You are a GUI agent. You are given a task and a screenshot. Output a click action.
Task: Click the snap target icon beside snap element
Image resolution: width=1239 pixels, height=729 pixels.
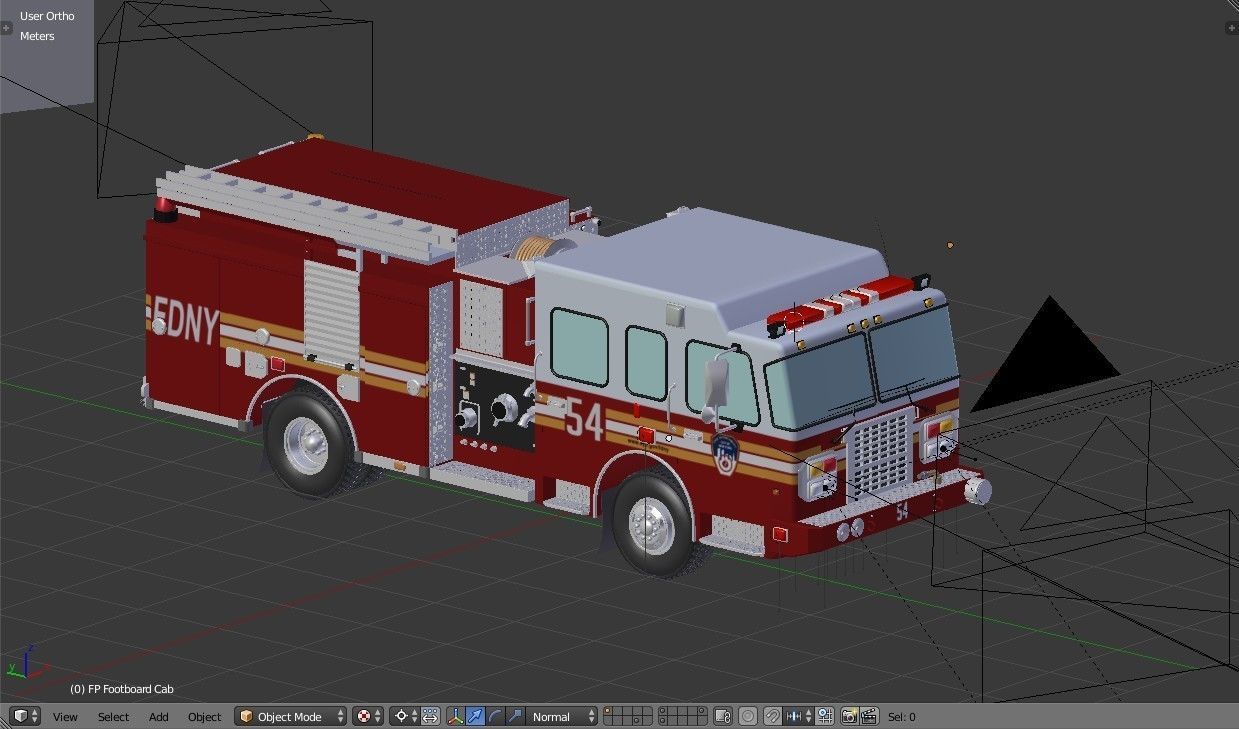(x=825, y=716)
